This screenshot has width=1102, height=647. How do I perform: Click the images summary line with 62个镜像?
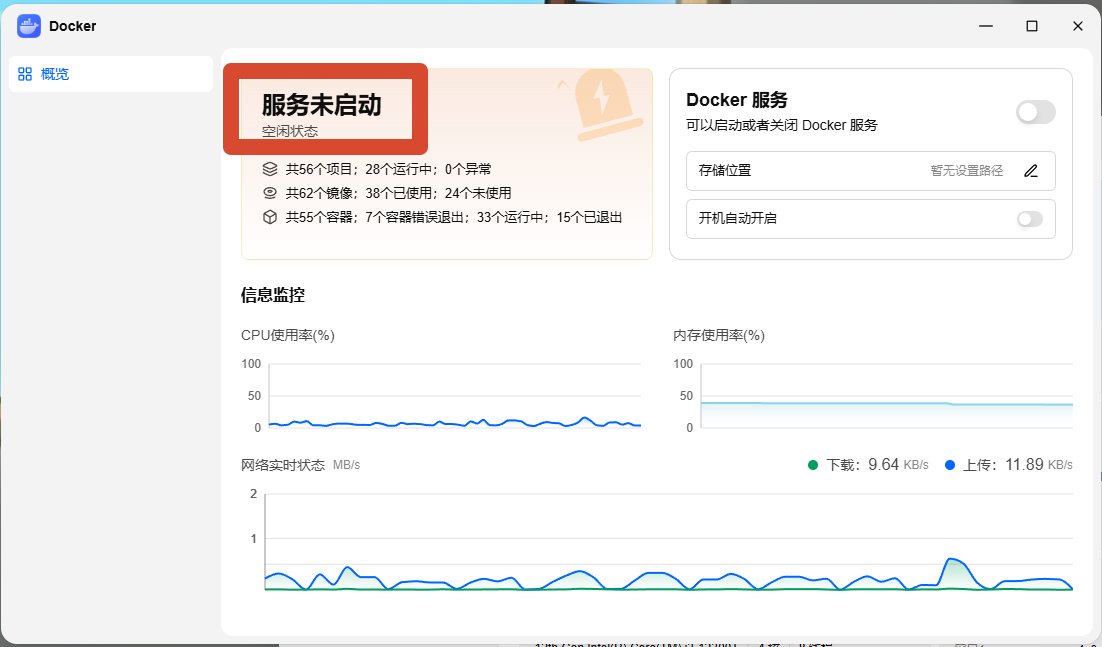coord(398,193)
